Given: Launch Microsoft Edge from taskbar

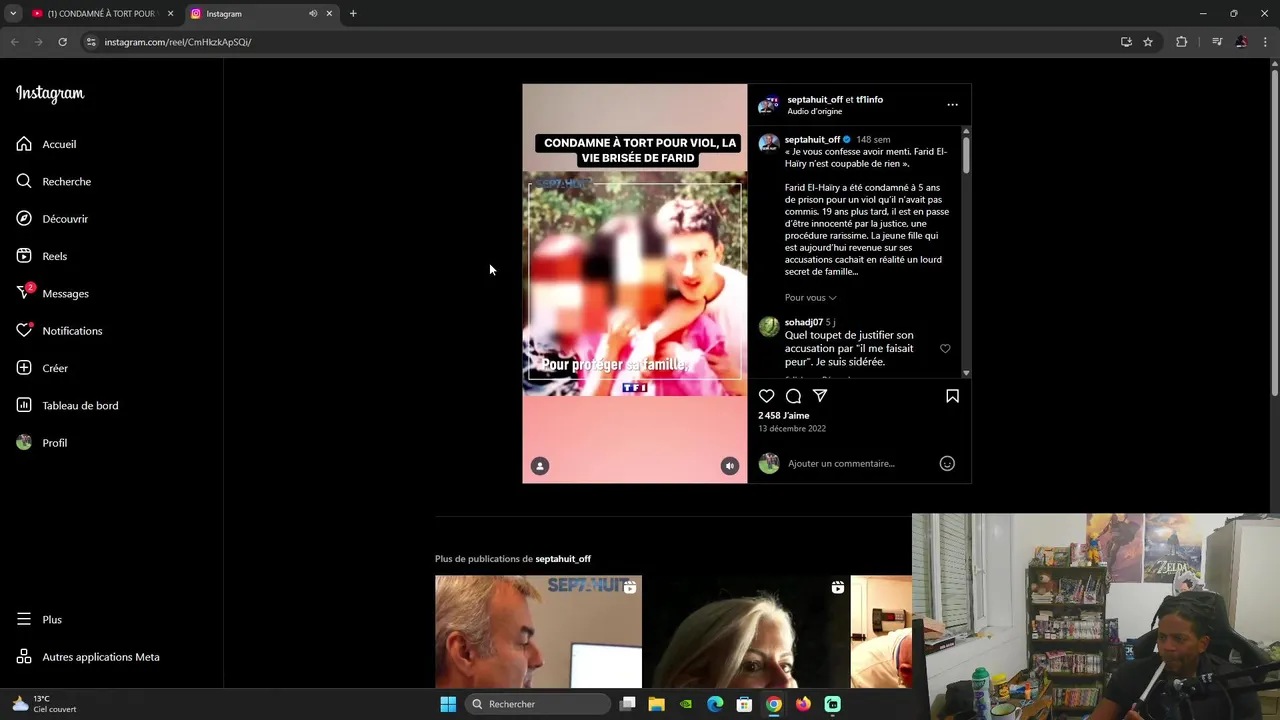Looking at the screenshot, I should [x=715, y=704].
